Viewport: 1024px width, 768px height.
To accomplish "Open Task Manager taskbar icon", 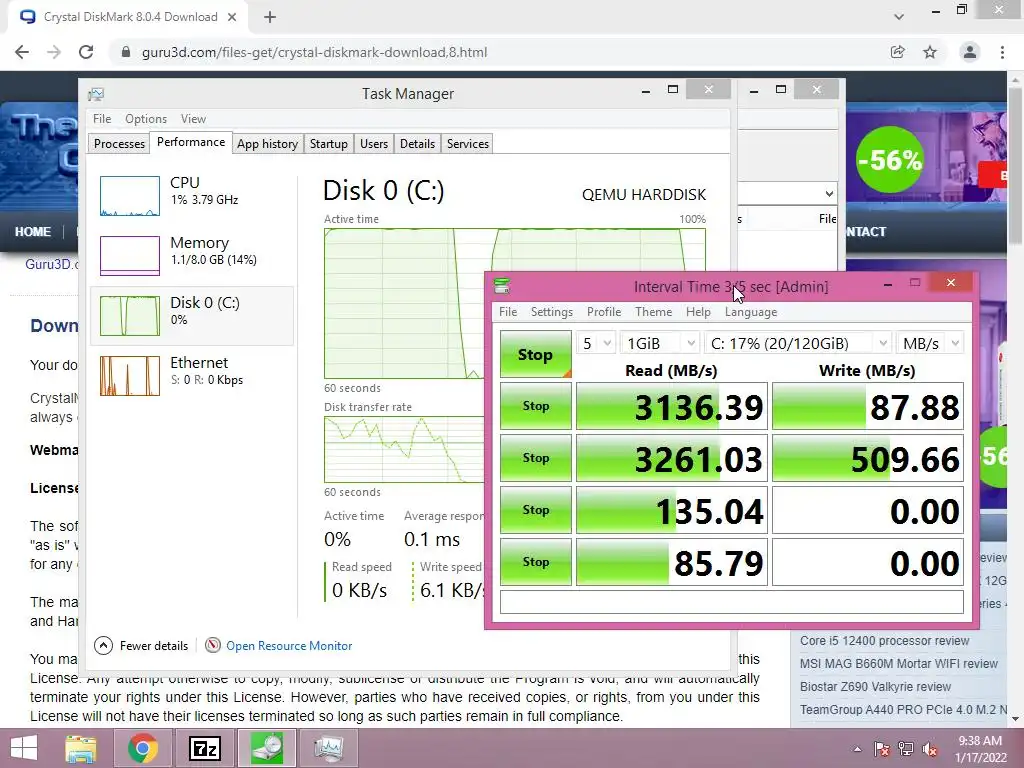I will 329,748.
